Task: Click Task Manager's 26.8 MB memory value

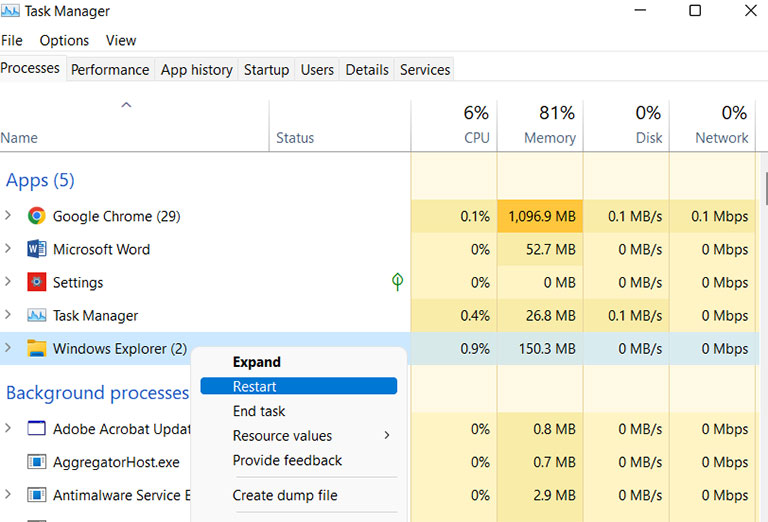Action: (x=551, y=316)
